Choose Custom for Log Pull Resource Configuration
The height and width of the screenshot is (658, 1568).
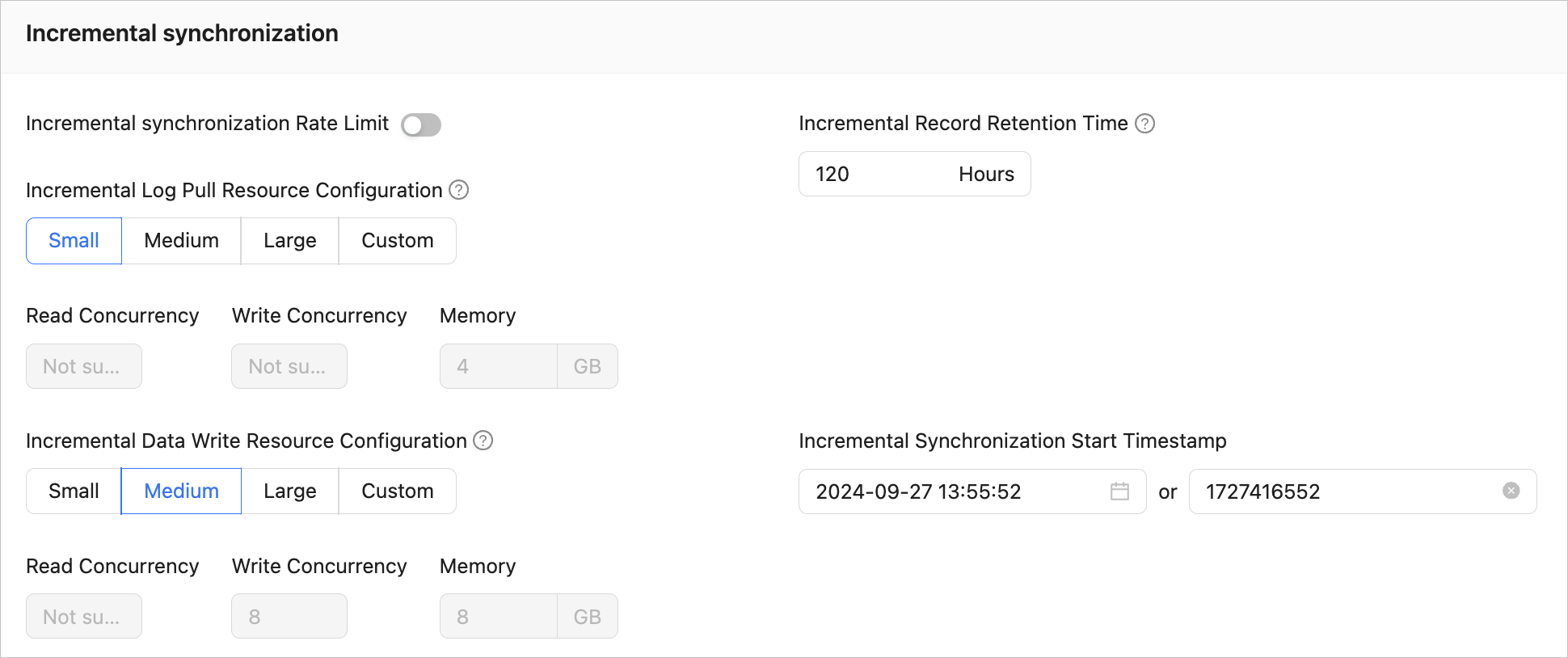397,241
